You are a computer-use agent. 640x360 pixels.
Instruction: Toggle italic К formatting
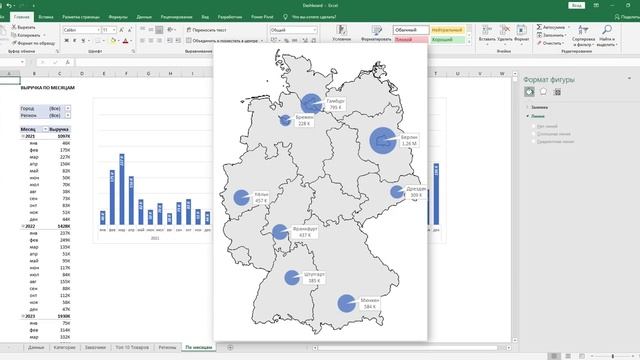[75, 41]
